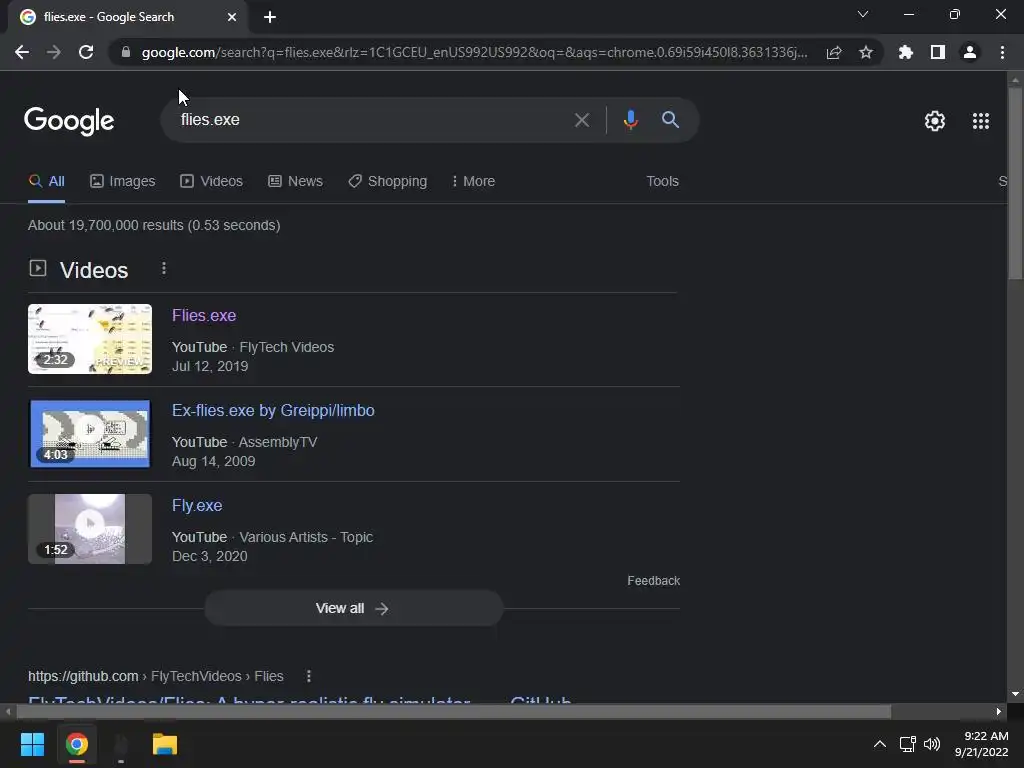Close the flies.exe Google Search tab
The image size is (1024, 768).
click(x=232, y=17)
